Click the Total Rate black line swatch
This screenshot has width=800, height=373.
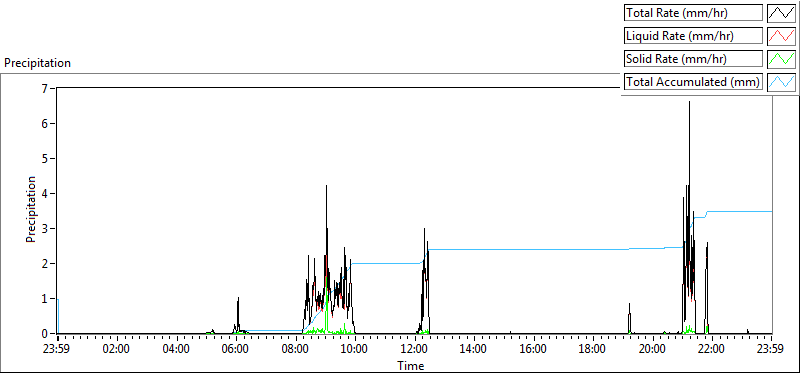[x=782, y=13]
